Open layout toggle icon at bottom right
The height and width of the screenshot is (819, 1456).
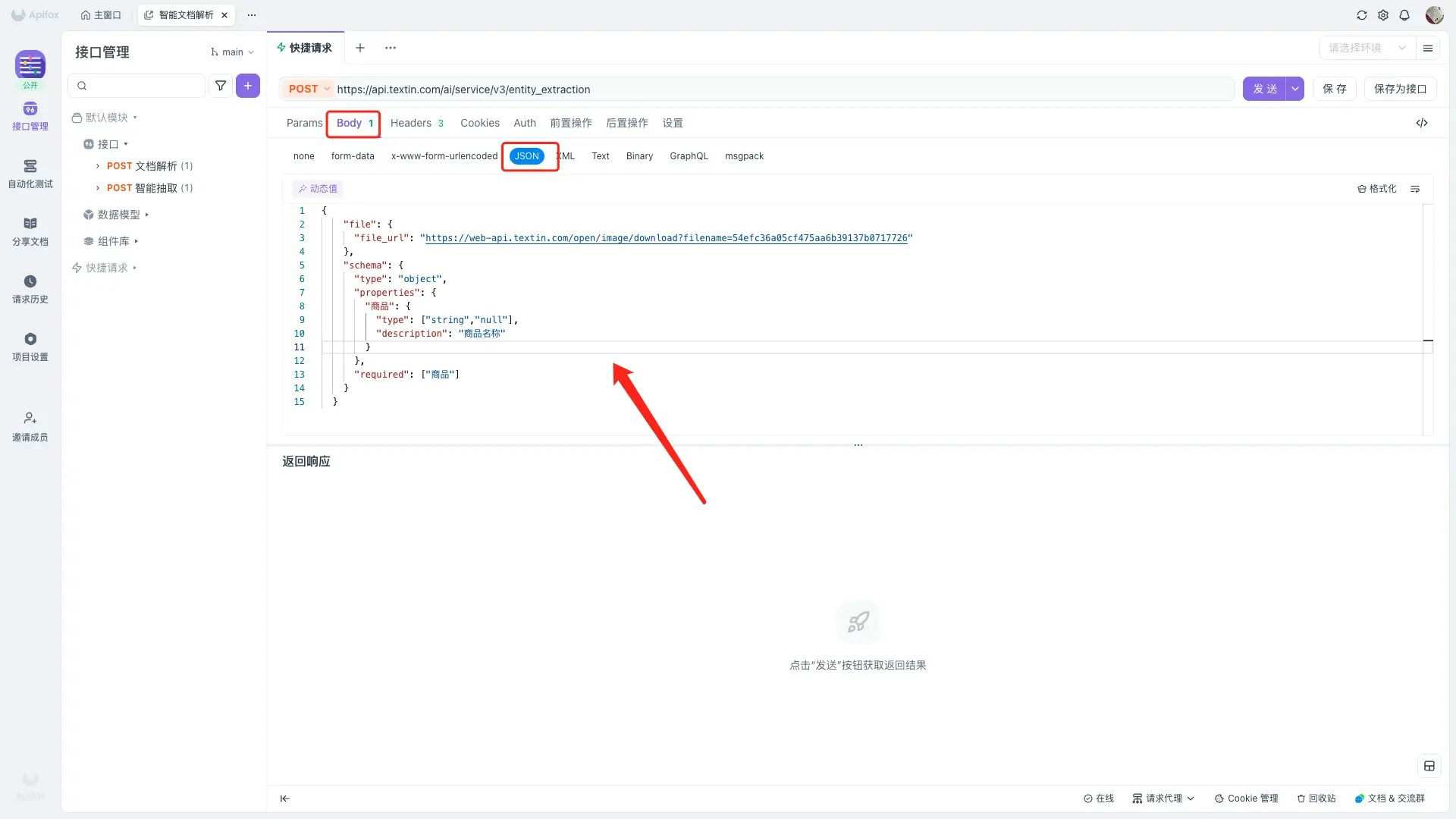(1429, 766)
